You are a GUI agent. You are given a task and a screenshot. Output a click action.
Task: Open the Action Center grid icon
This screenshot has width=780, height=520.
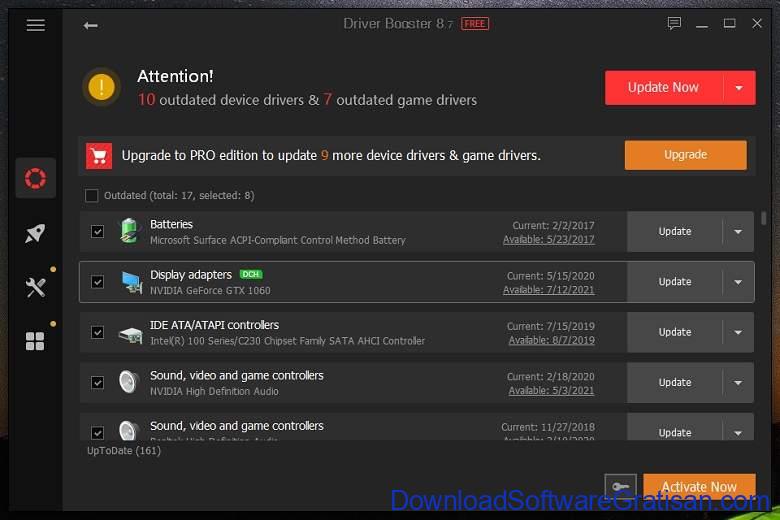pyautogui.click(x=35, y=341)
